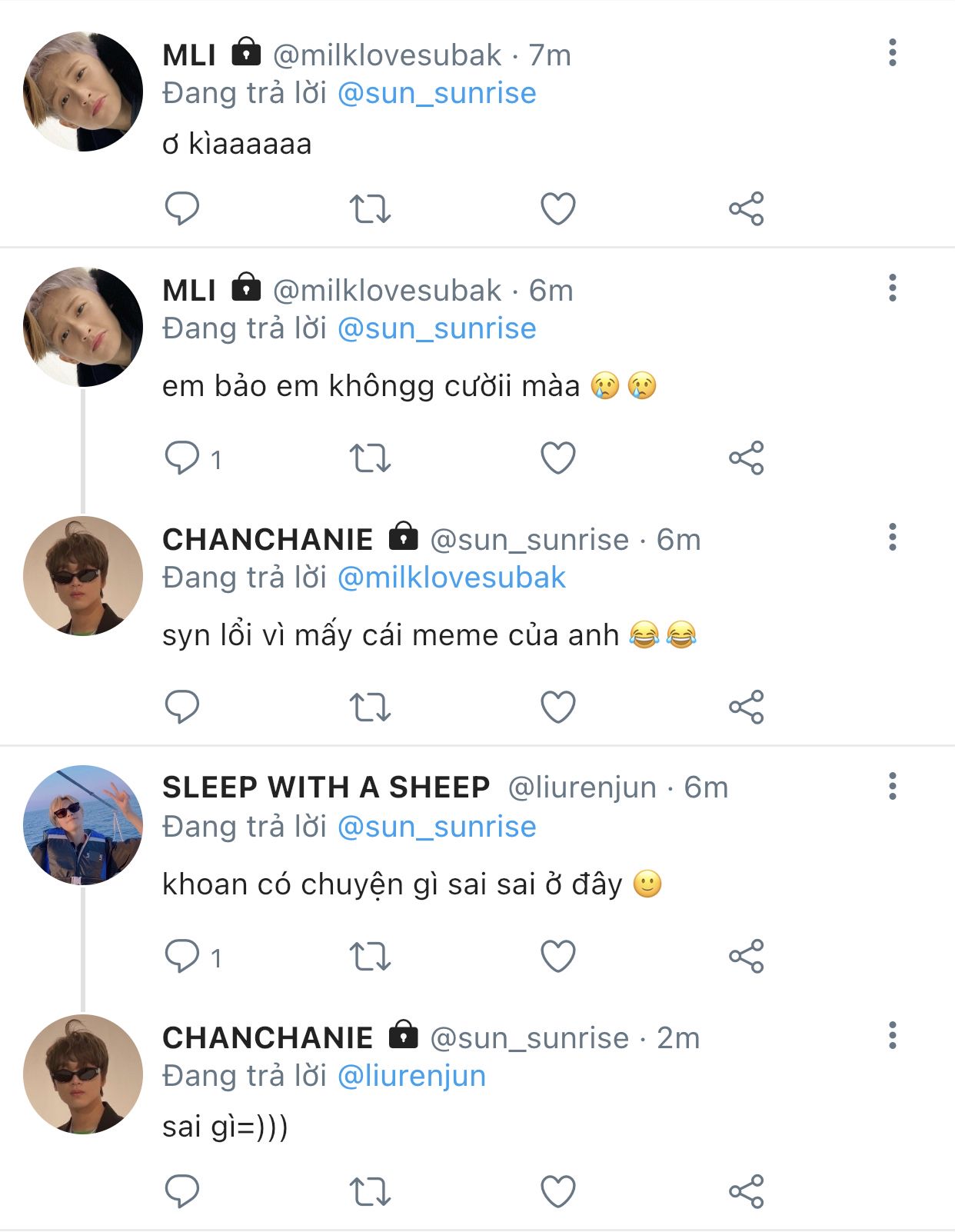Open more options on SLEEP WITH A SHEEP tweet
Image resolution: width=955 pixels, height=1232 pixels.
[x=892, y=786]
